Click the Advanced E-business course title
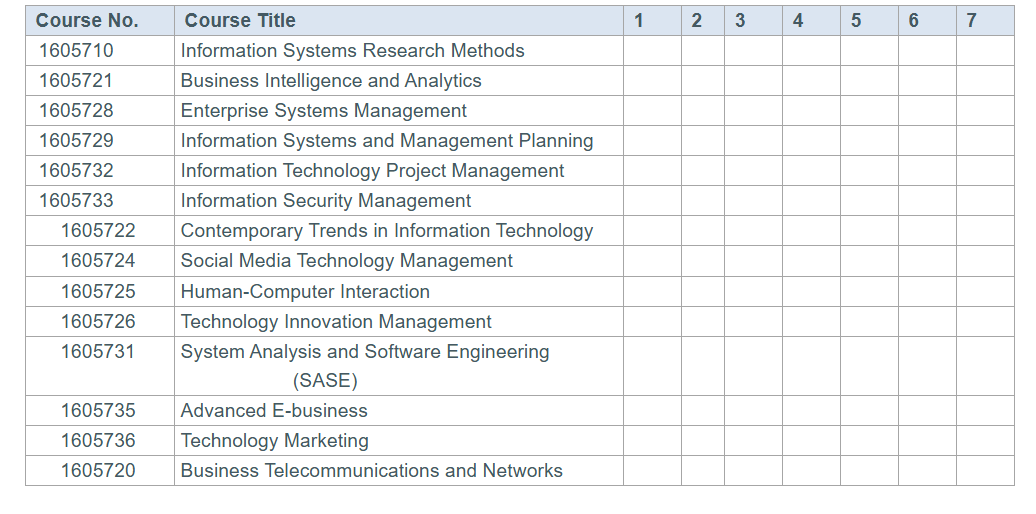The height and width of the screenshot is (514, 1036). [x=274, y=411]
